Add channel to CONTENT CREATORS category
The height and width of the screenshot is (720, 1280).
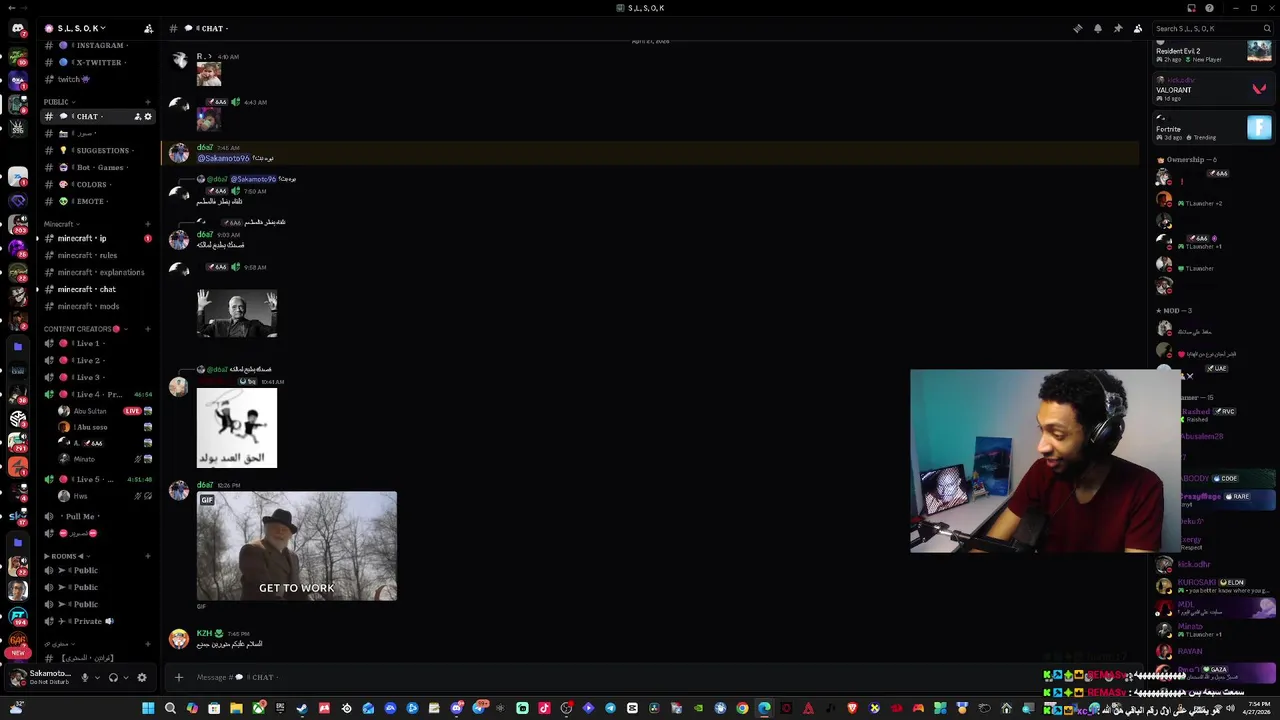pyautogui.click(x=148, y=329)
